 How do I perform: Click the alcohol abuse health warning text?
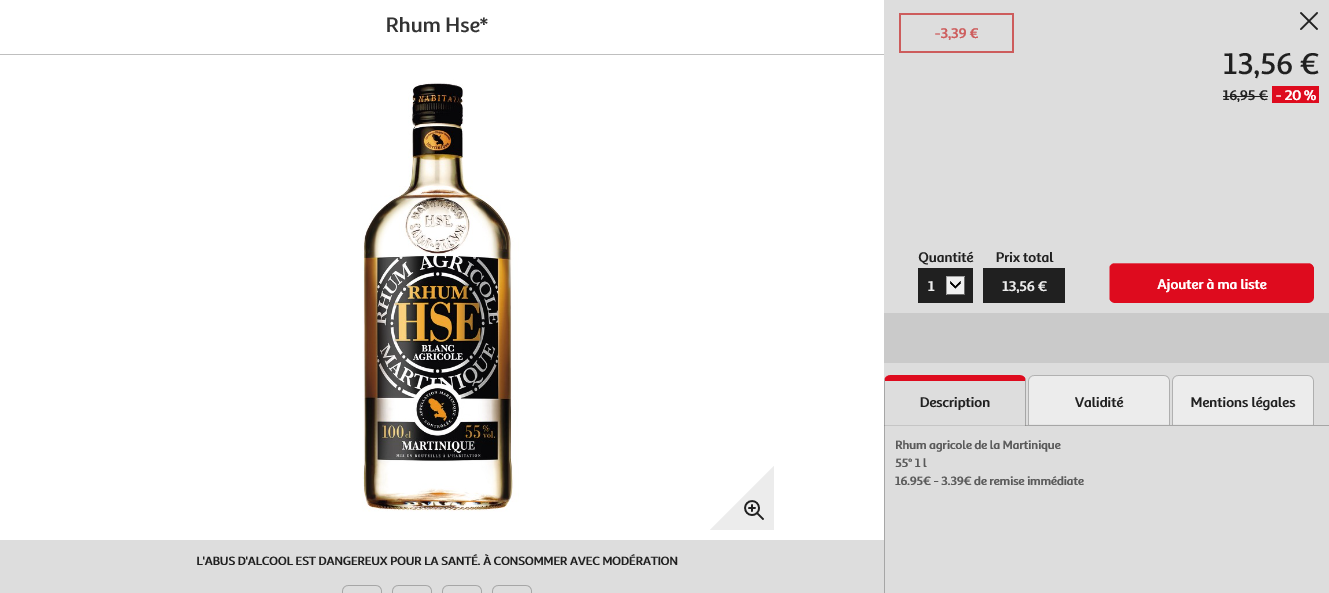click(x=437, y=561)
